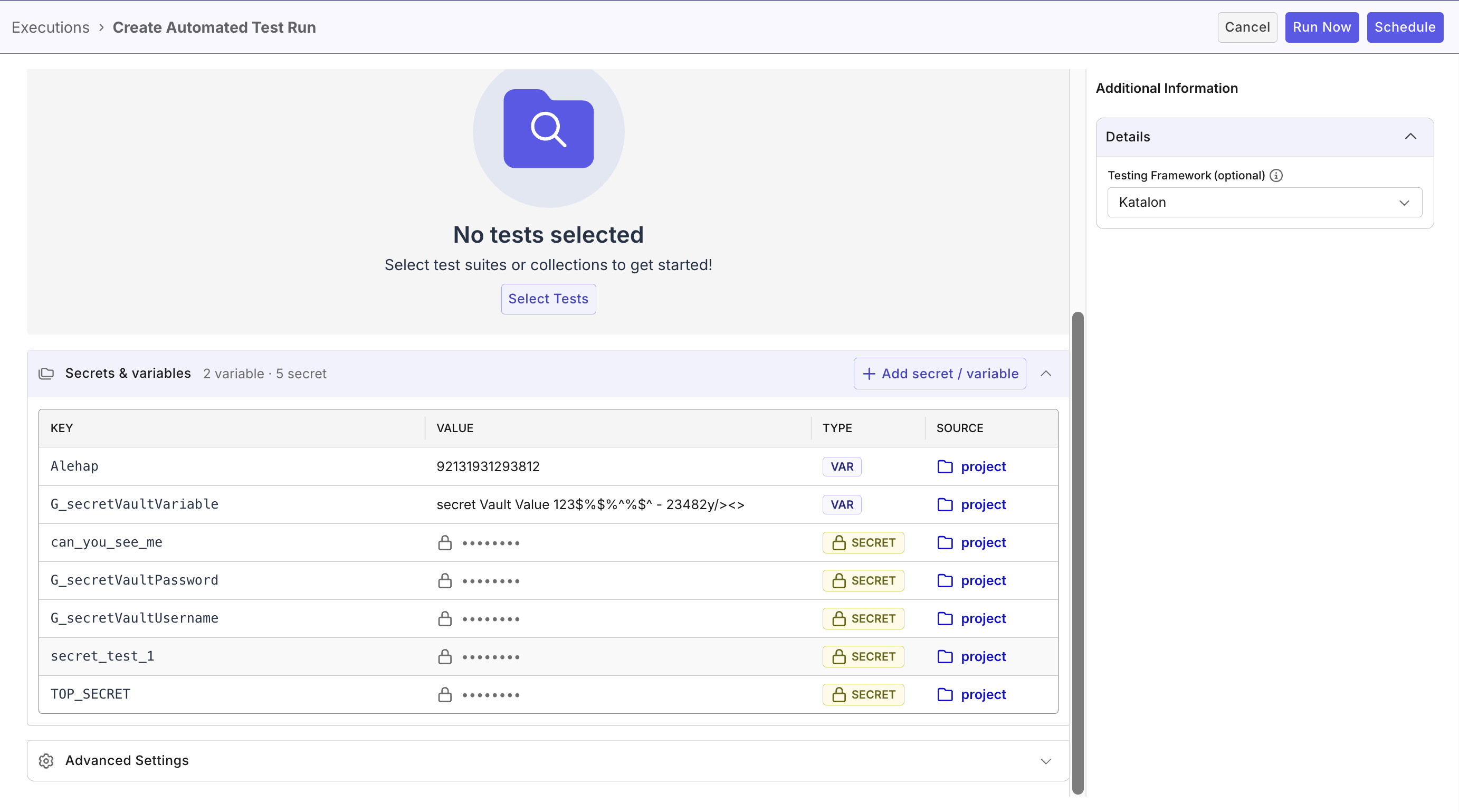Click the VAR badge for Alehap

tap(842, 466)
